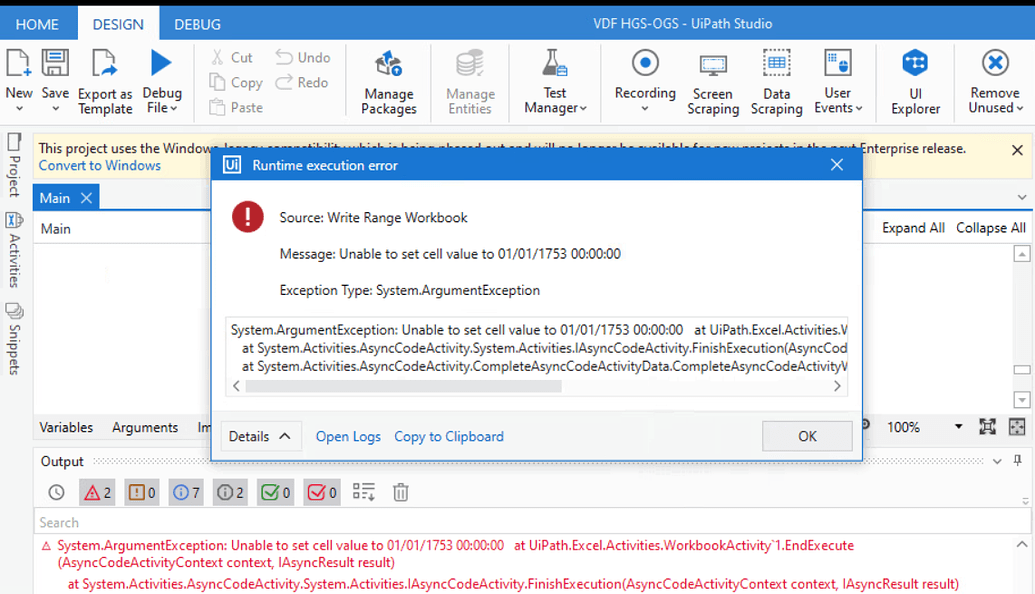Toggle the Warnings filter in Output panel
Image resolution: width=1035 pixels, height=594 pixels.
point(141,491)
